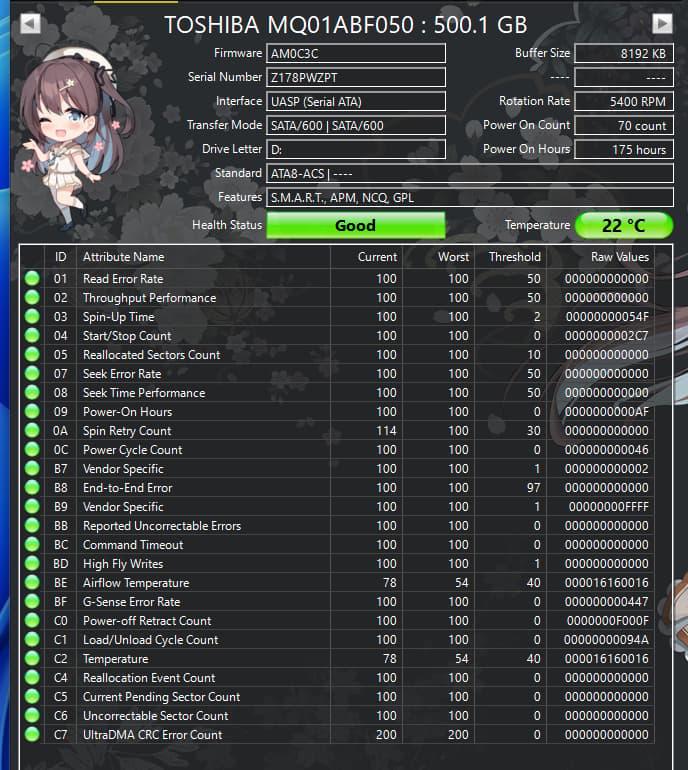Click the Rotation Rate value 5400 RPM
Viewport: 688px width, 770px height.
pyautogui.click(x=624, y=102)
